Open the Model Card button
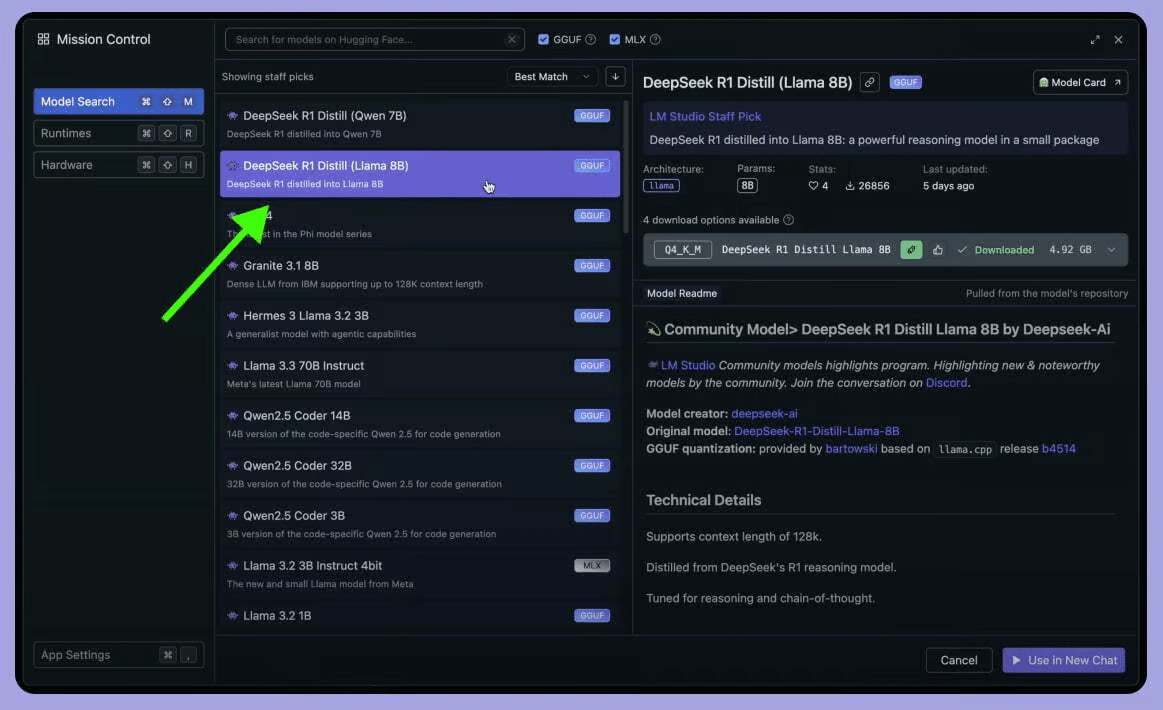This screenshot has height=710, width=1163. pyautogui.click(x=1080, y=82)
